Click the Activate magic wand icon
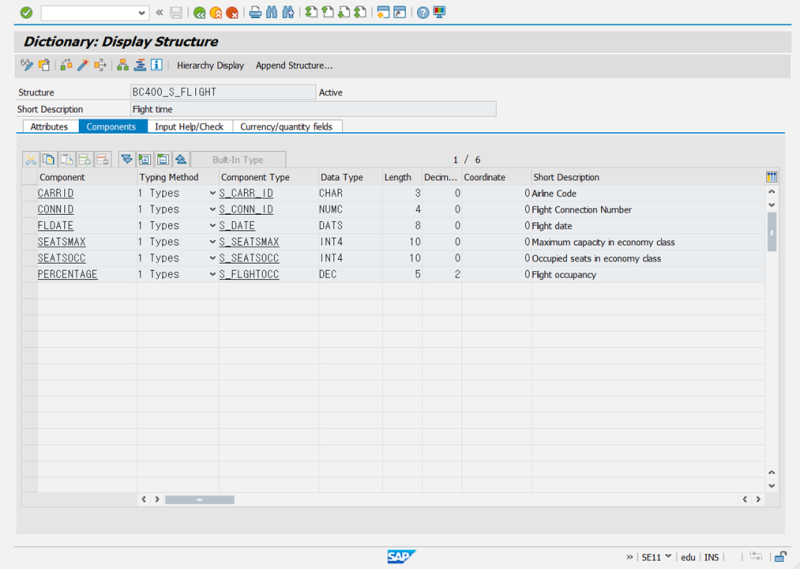 click(x=83, y=65)
